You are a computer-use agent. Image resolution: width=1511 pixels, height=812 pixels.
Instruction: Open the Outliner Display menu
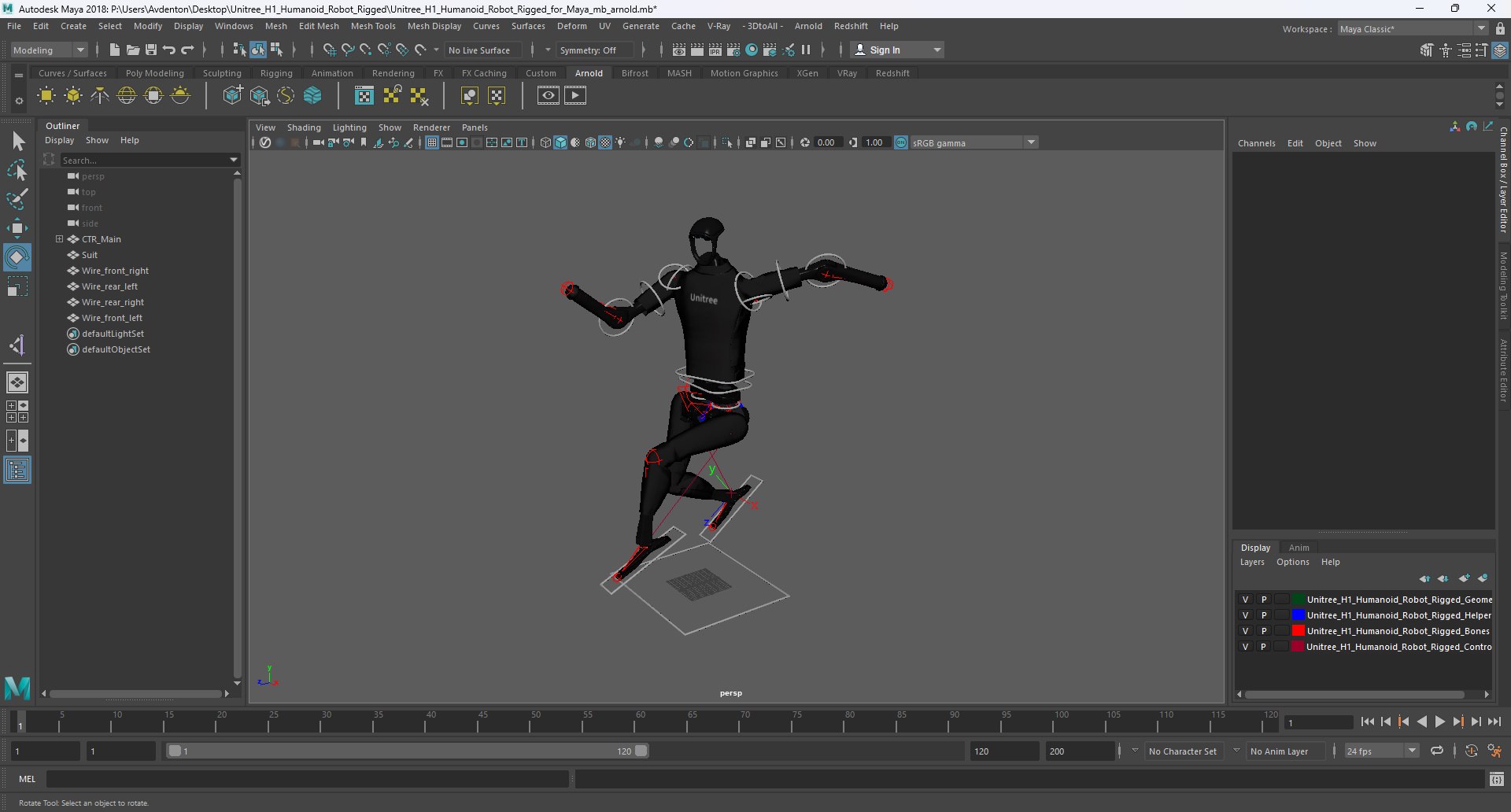59,140
